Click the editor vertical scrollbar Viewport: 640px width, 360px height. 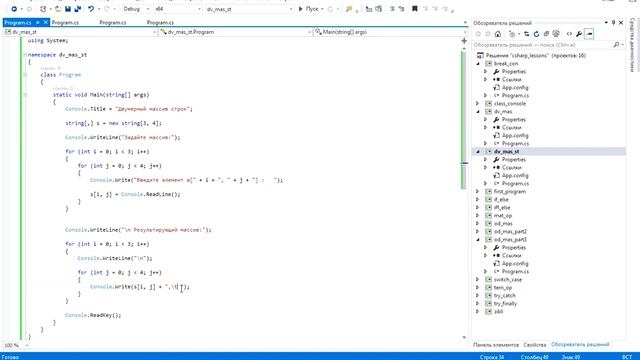[x=464, y=192]
